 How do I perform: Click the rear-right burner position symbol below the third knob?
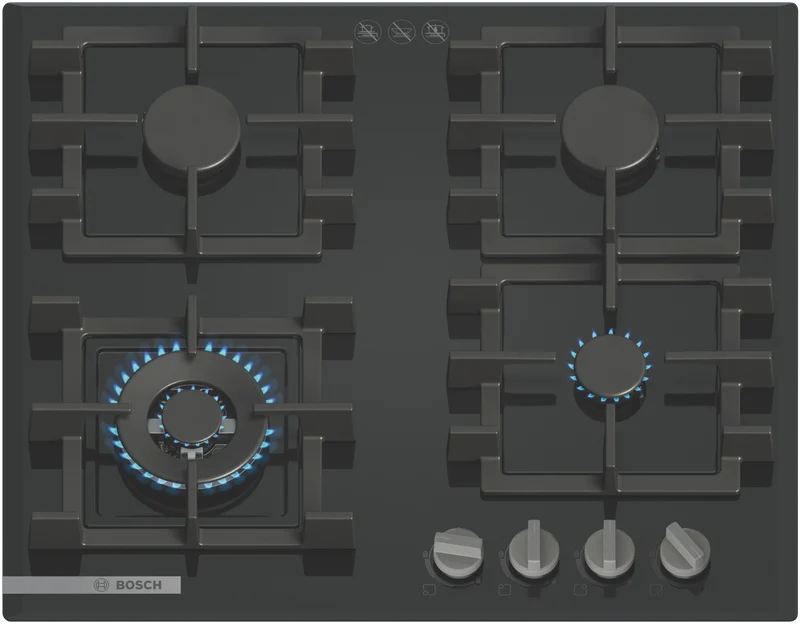click(x=581, y=590)
